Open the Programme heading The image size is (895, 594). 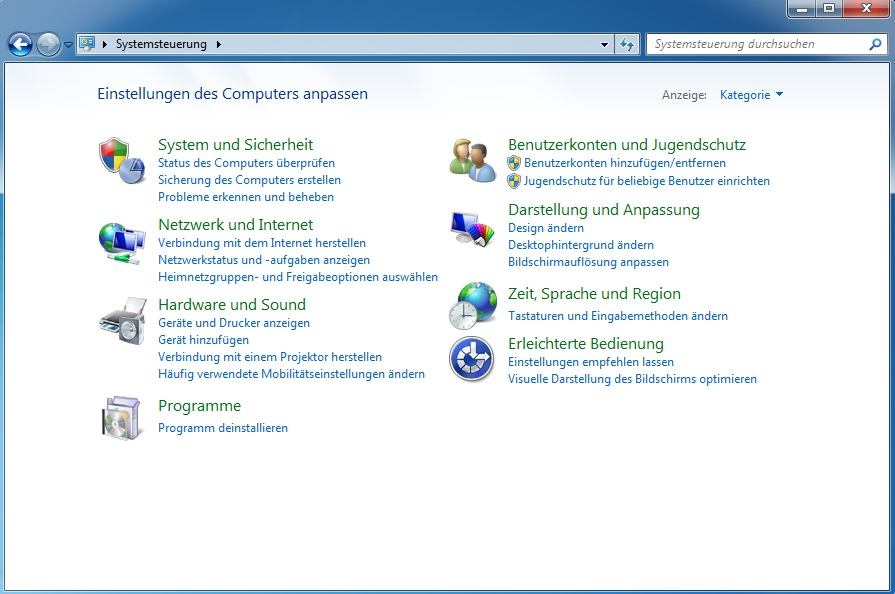coord(199,406)
